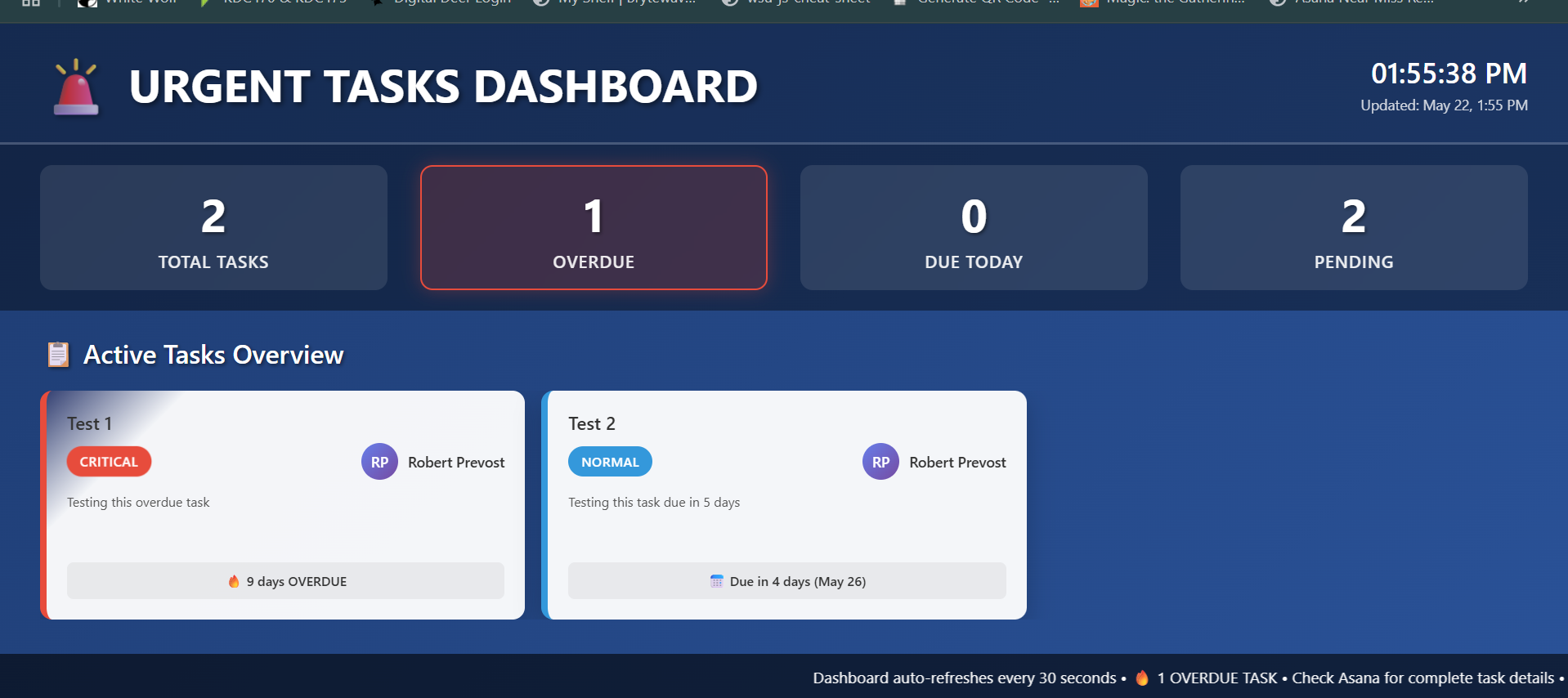Click the calendar icon in Test 2 due bar
Screen dimensions: 1568x698
coord(717,581)
